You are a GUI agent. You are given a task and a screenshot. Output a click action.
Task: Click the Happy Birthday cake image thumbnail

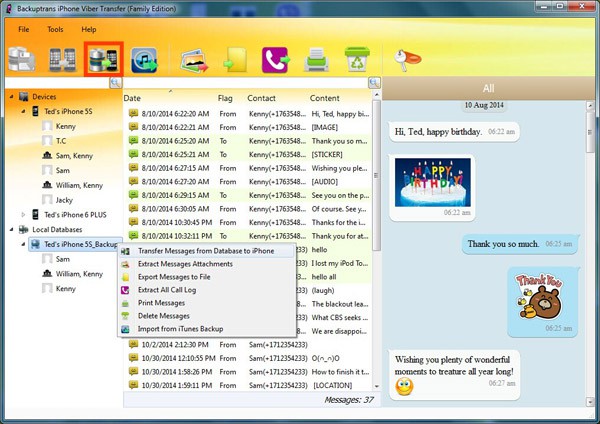pos(432,183)
